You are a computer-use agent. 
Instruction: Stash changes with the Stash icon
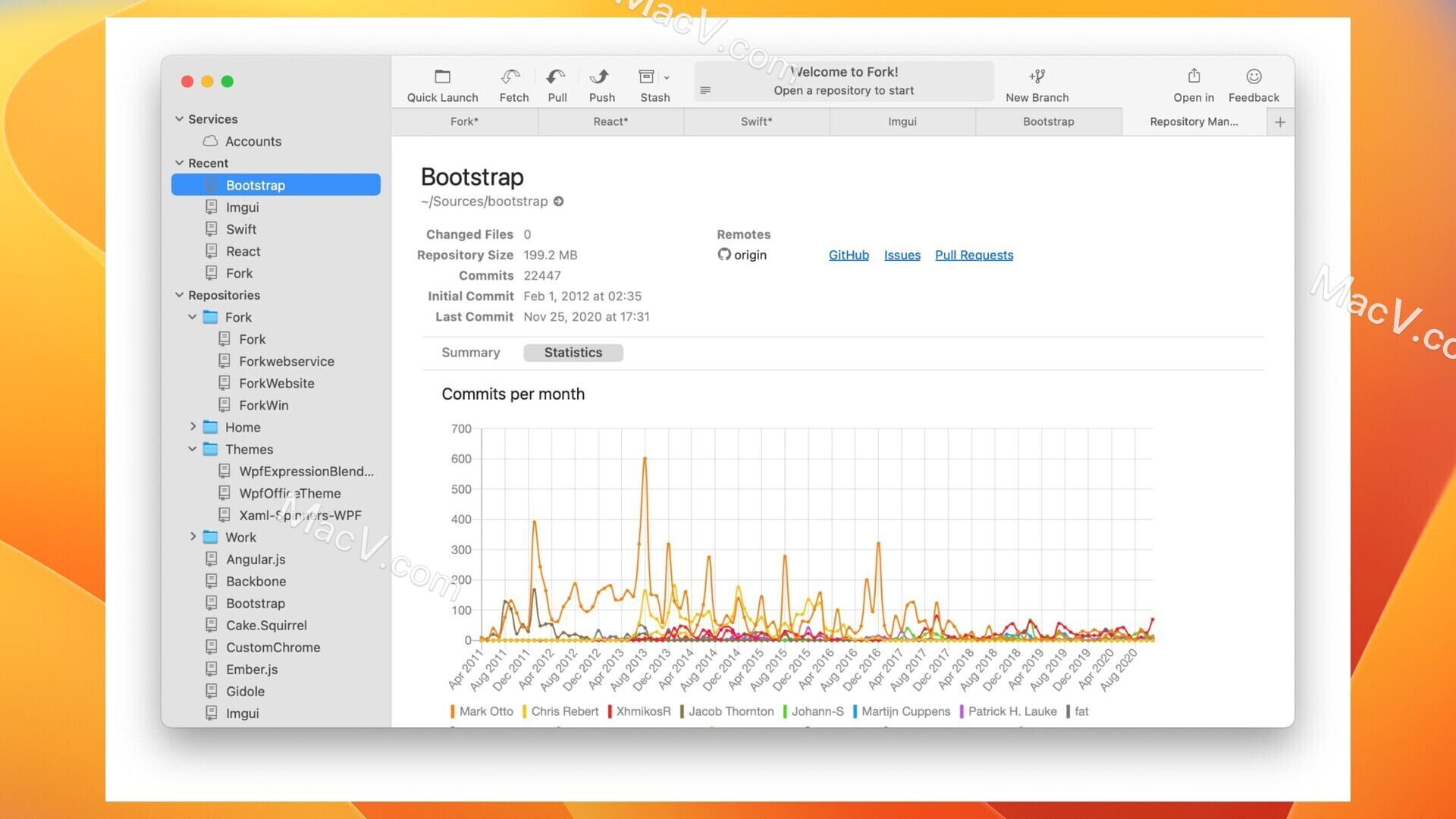(647, 77)
